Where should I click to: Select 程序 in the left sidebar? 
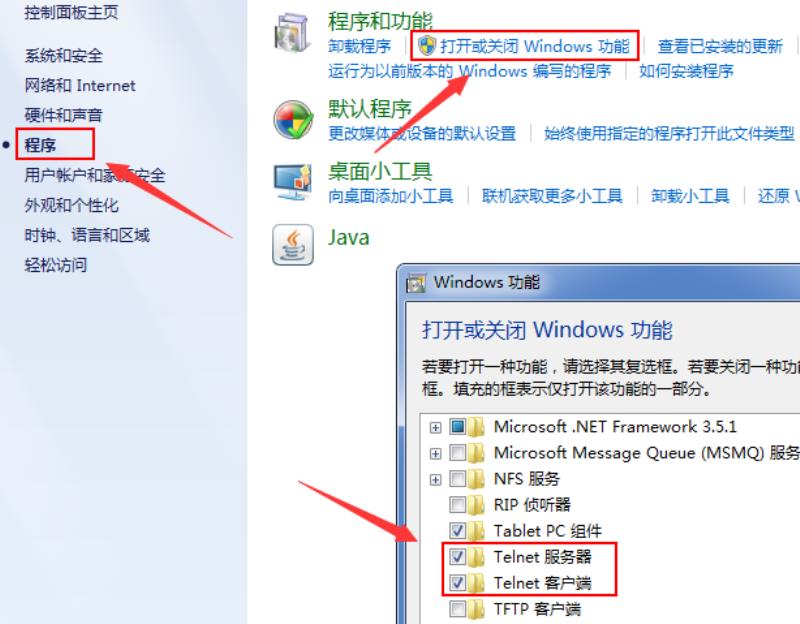pyautogui.click(x=40, y=145)
